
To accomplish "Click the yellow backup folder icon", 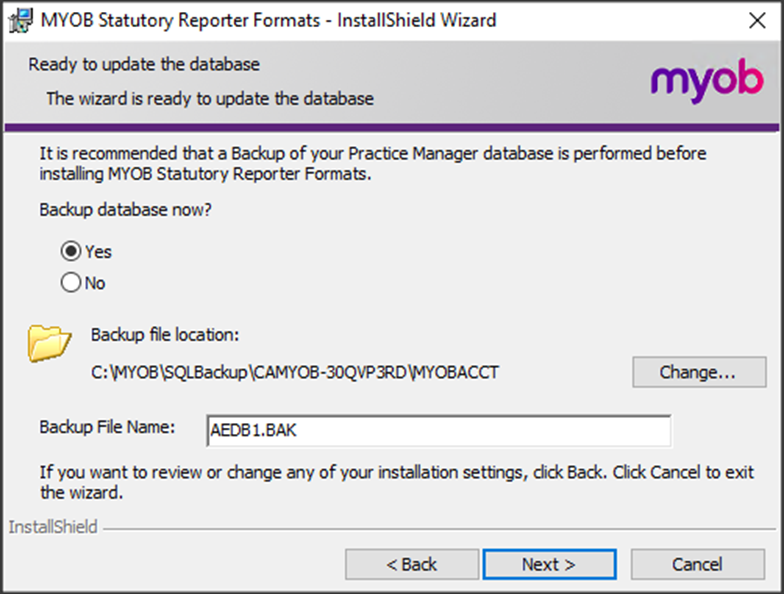I will [49, 343].
